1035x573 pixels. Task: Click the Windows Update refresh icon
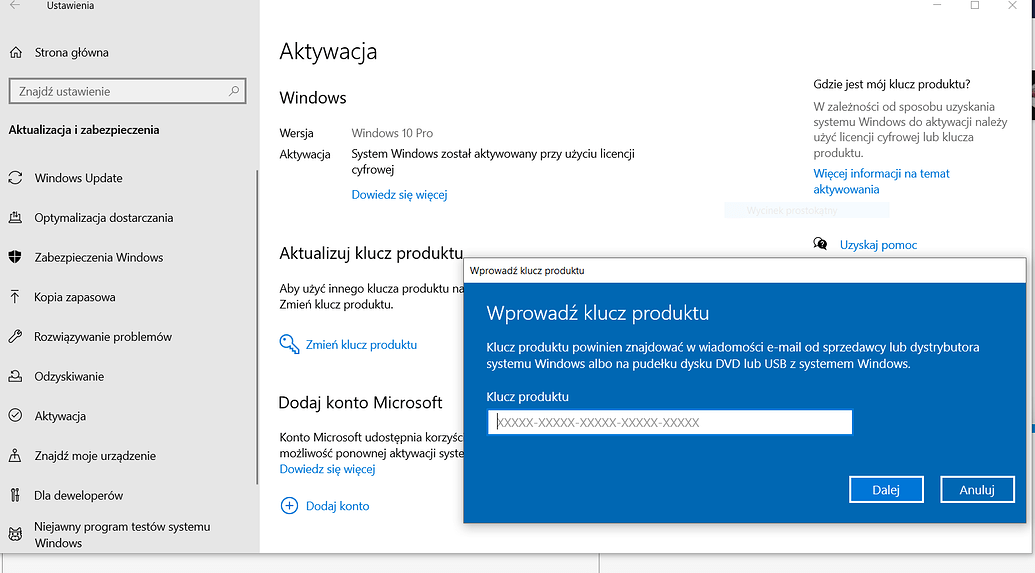pos(15,178)
